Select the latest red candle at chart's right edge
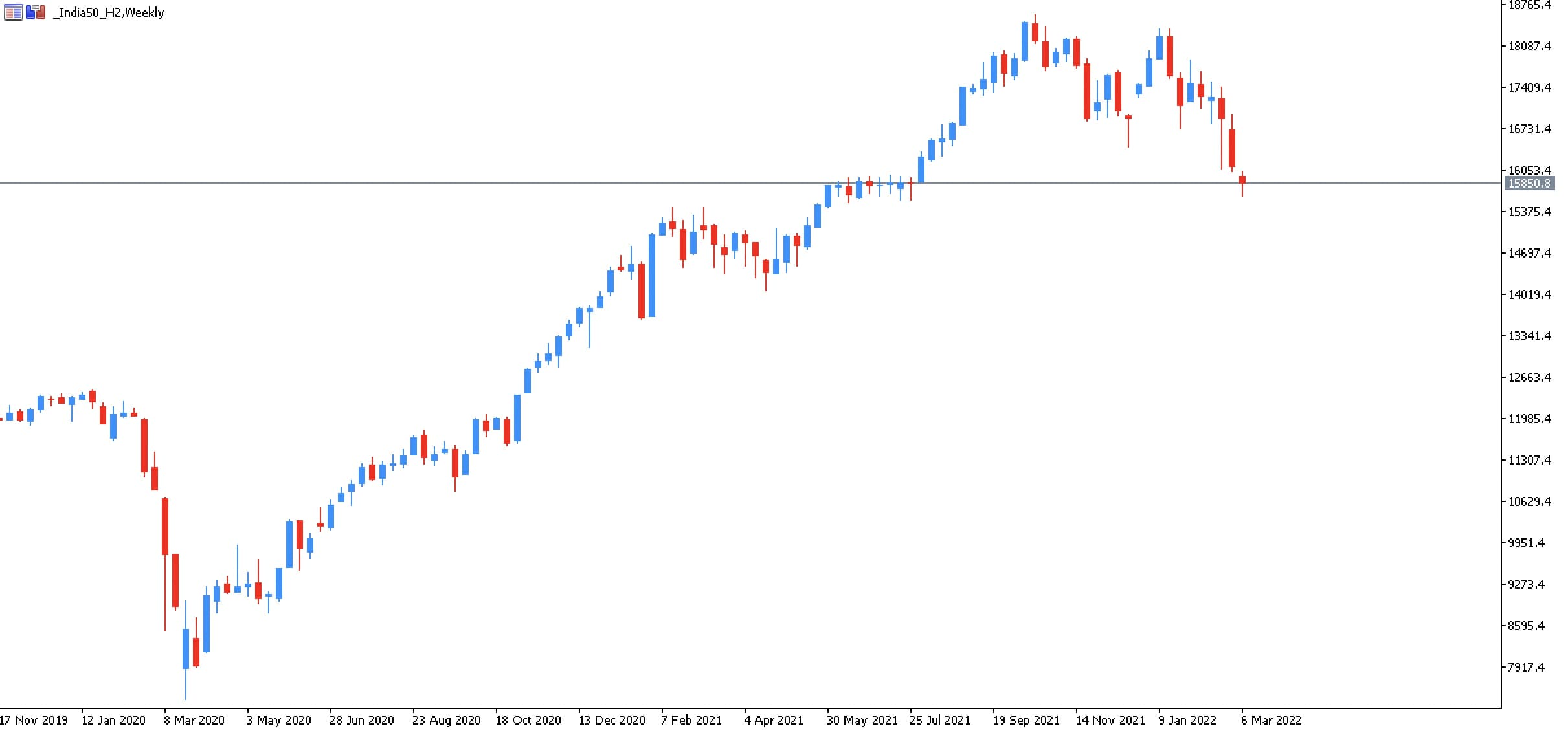1568x735 pixels. tap(1242, 181)
